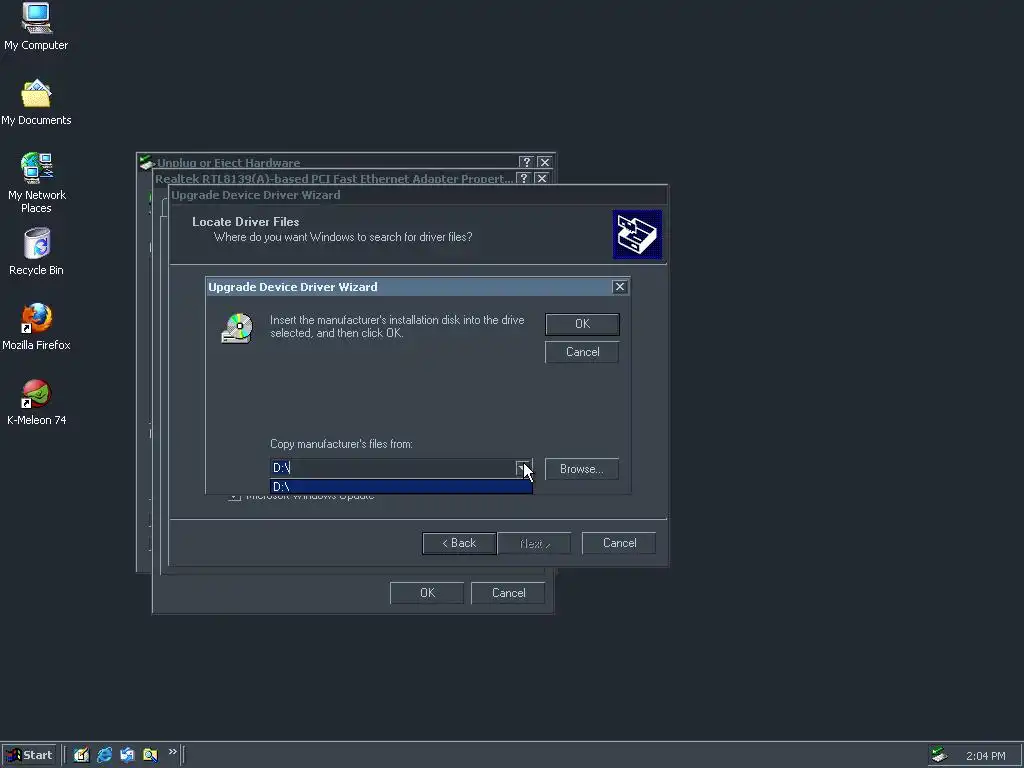Expand quick launch overflow chevron
This screenshot has height=768, width=1024.
click(x=172, y=752)
